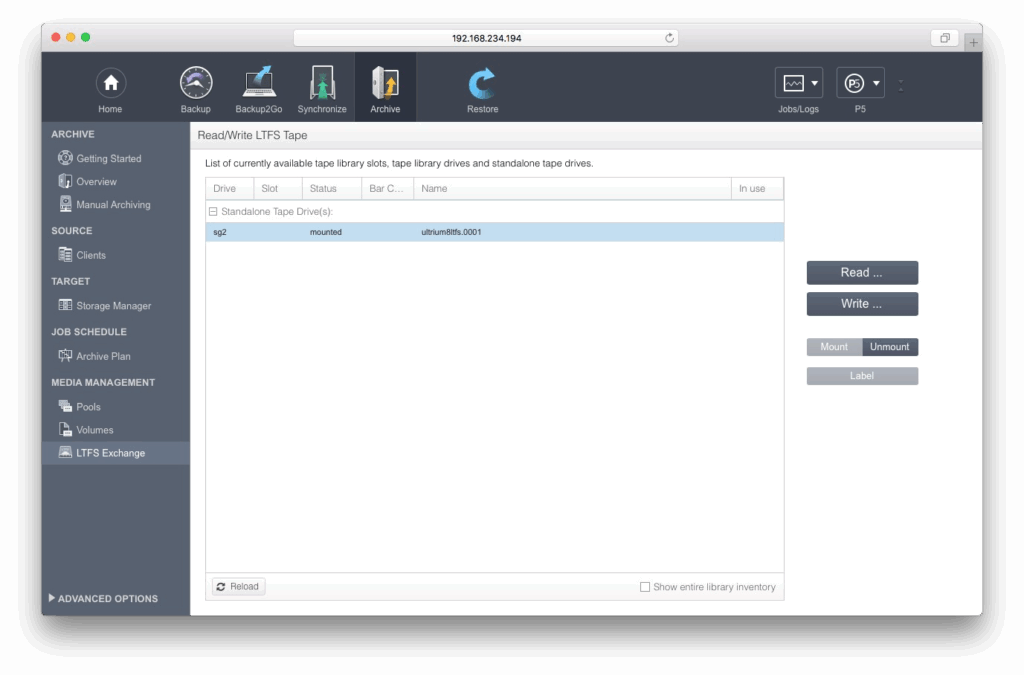Enable Show entire library inventory checkbox

point(645,587)
